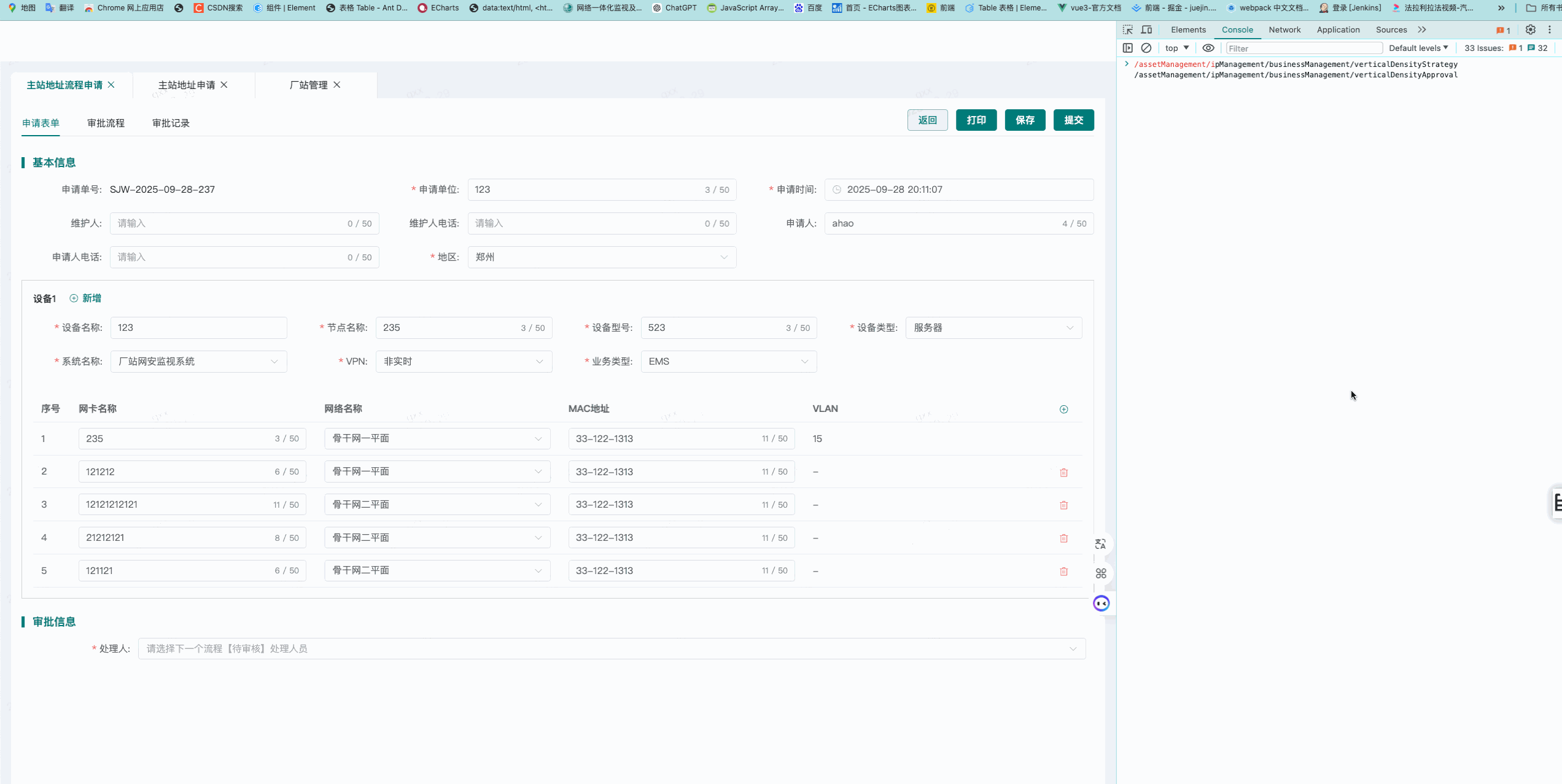Clear the console messages
Image resolution: width=1562 pixels, height=784 pixels.
(1146, 48)
